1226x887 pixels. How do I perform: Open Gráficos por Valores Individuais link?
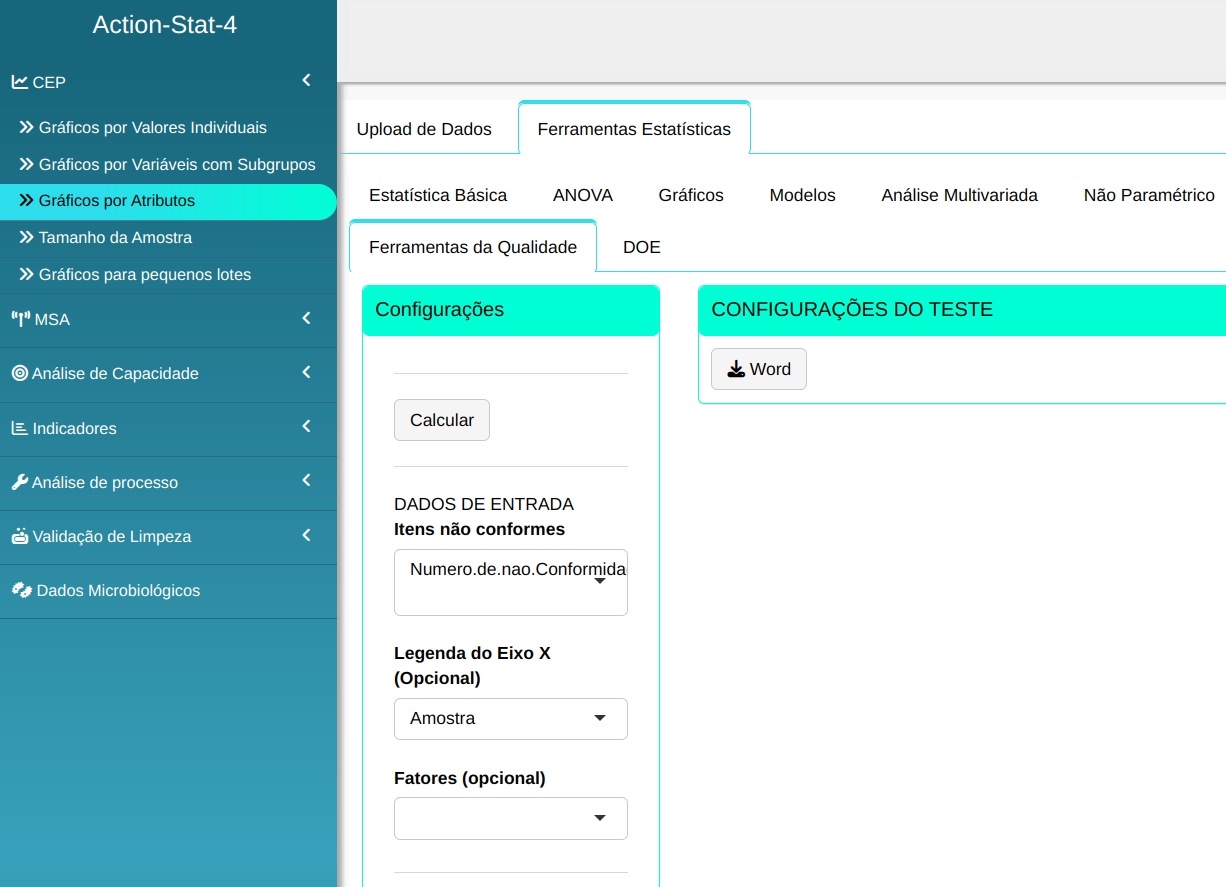(152, 128)
